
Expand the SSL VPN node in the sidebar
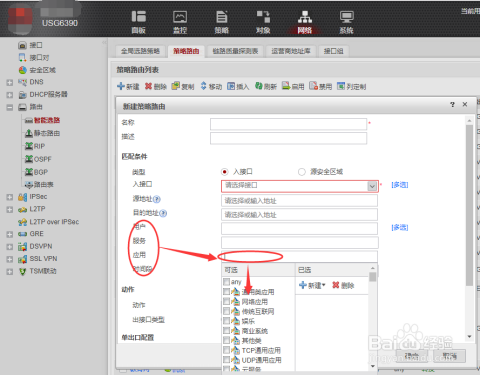coord(10,259)
